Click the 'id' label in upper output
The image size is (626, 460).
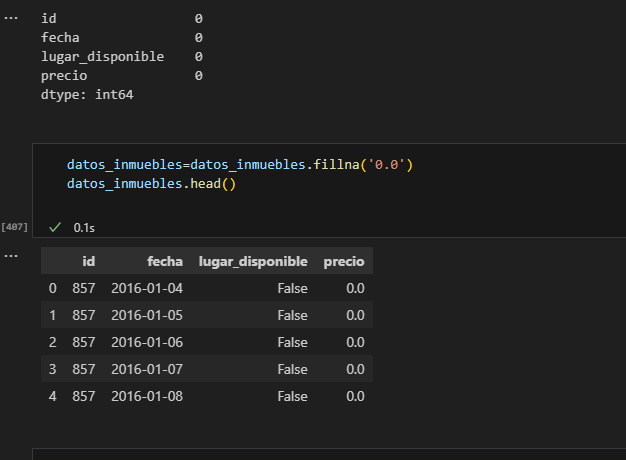coord(49,18)
